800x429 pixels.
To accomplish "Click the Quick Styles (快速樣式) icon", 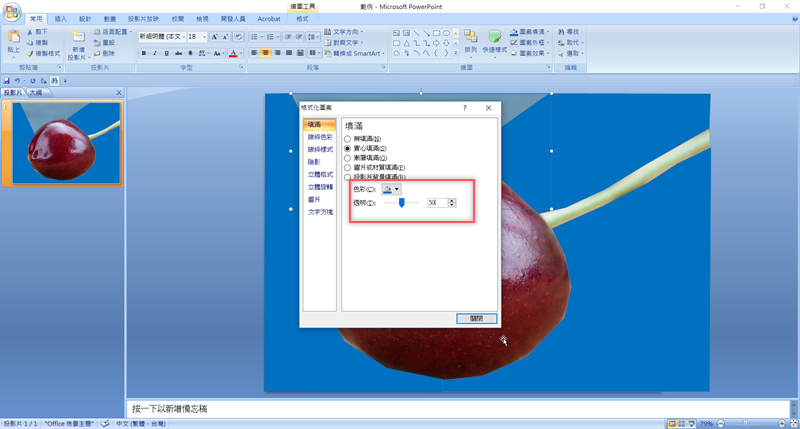I will 494,36.
